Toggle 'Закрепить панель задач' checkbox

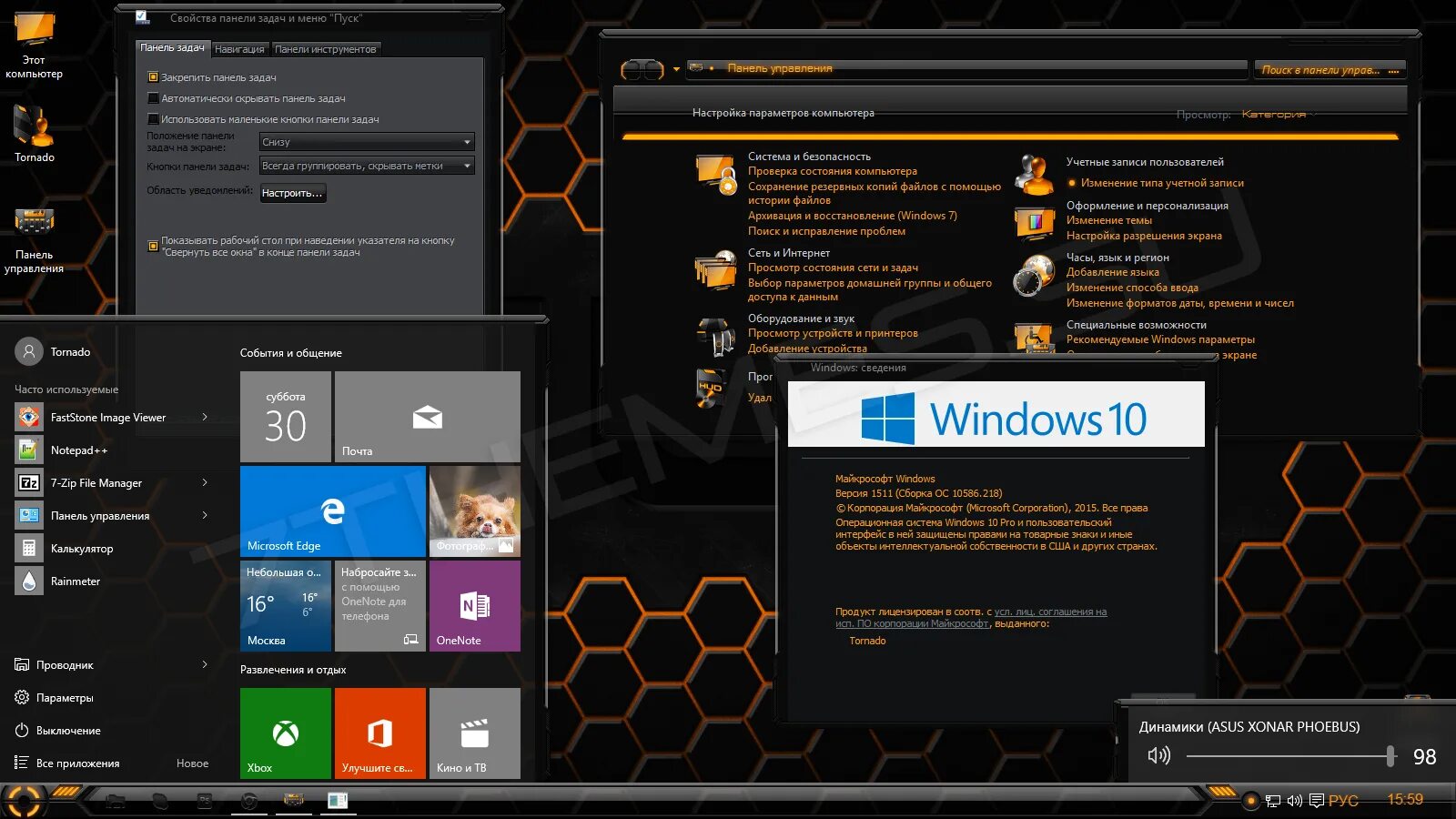pyautogui.click(x=153, y=77)
